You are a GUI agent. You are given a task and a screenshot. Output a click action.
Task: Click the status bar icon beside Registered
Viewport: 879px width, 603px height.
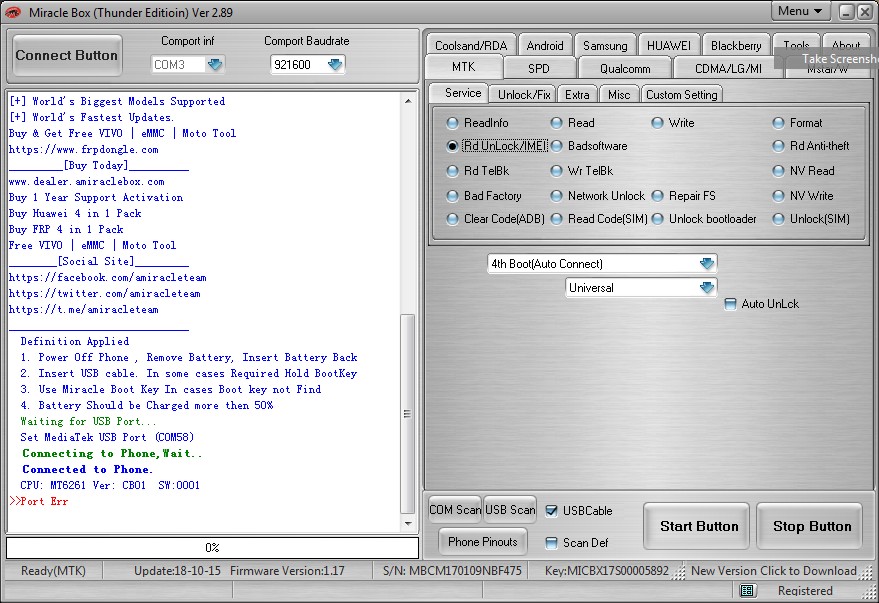tap(747, 590)
